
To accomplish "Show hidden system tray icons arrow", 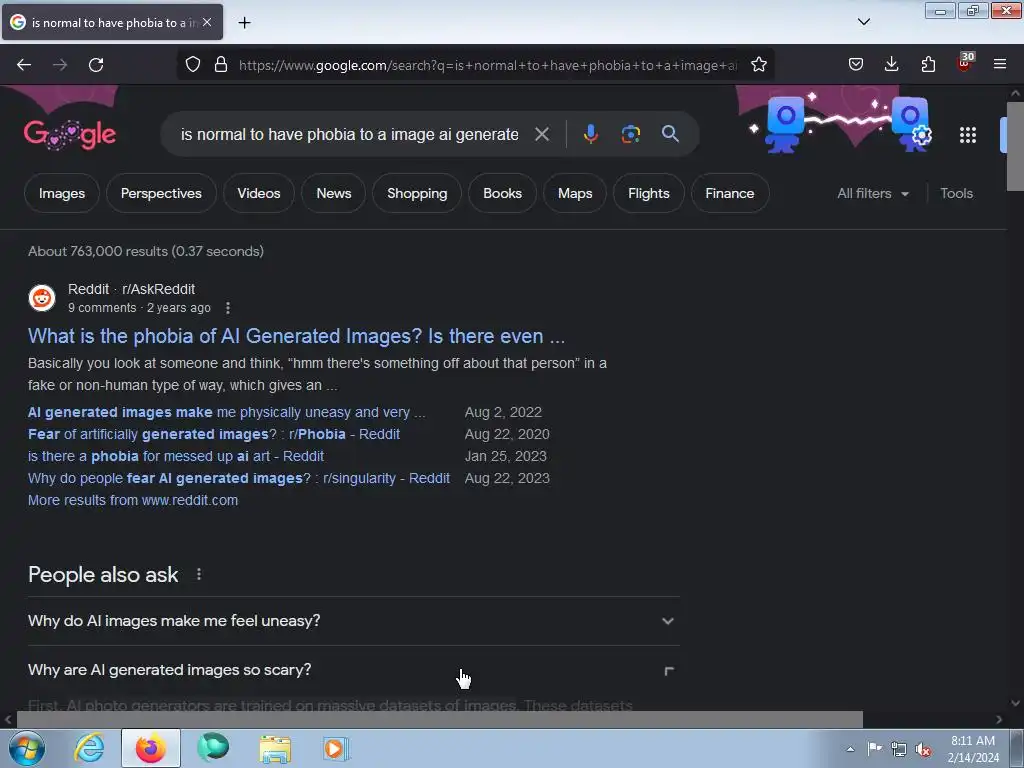I will (850, 749).
